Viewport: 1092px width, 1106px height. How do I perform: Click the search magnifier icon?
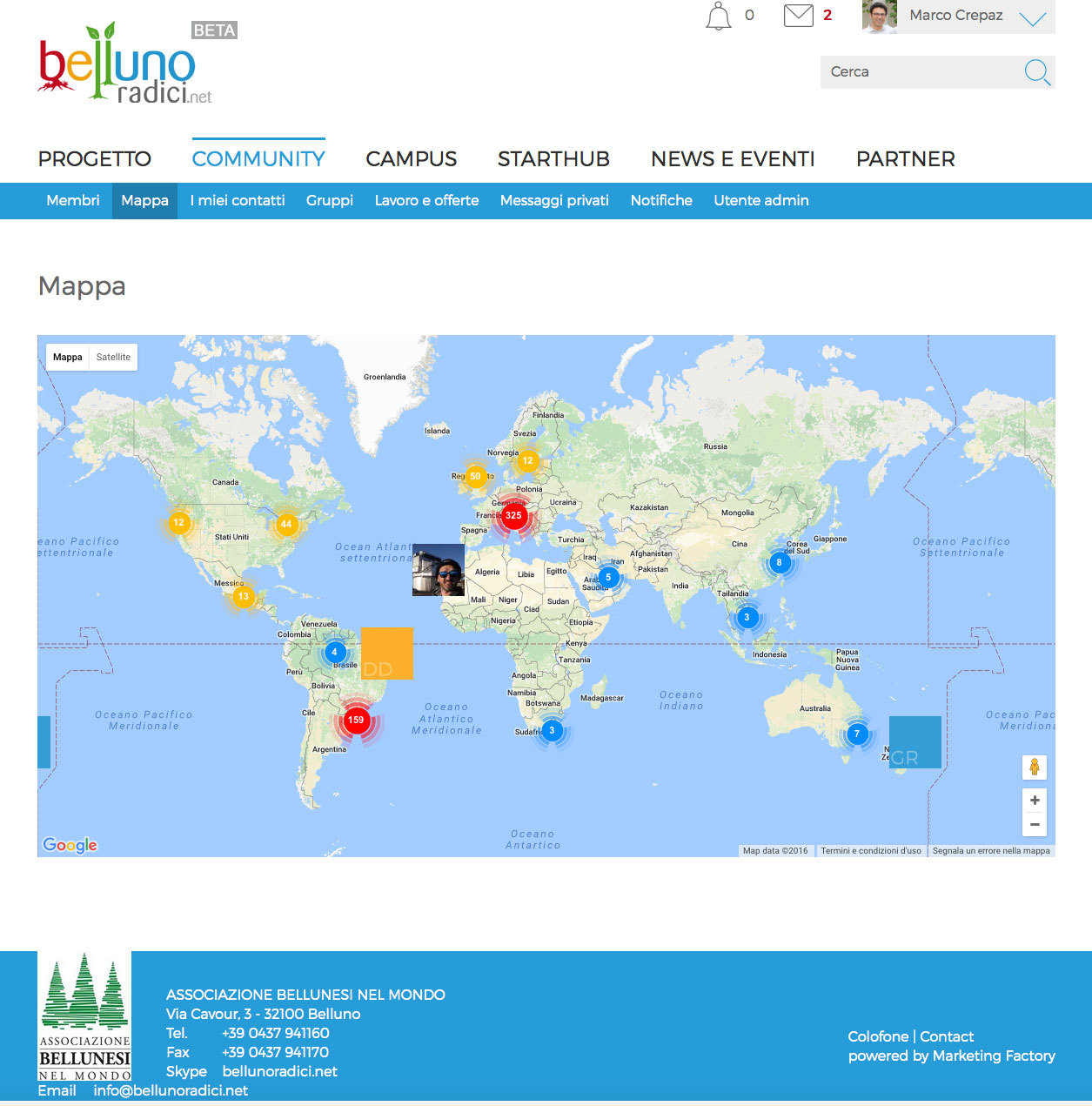tap(1037, 72)
